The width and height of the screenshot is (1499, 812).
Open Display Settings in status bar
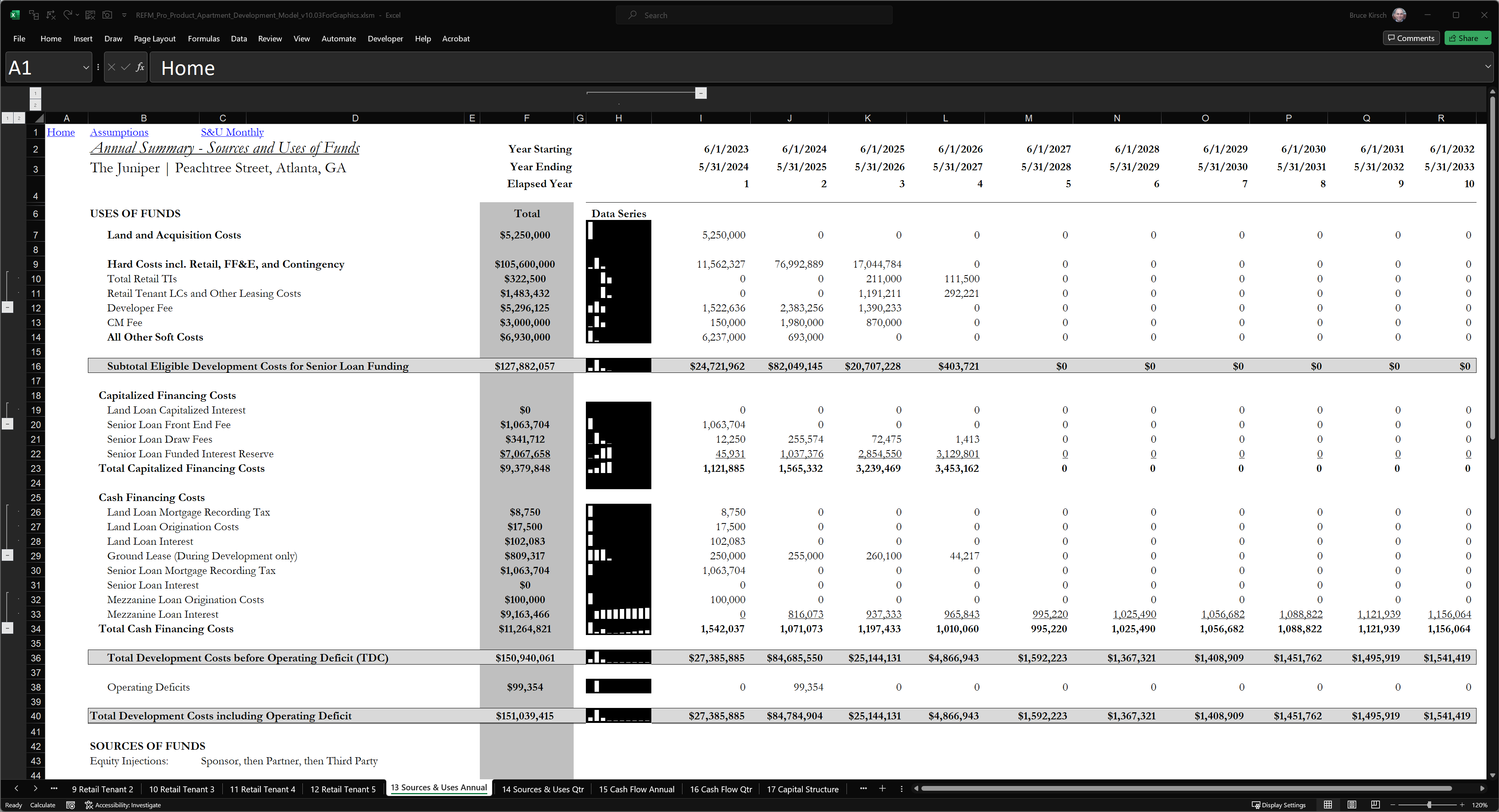pos(1279,805)
